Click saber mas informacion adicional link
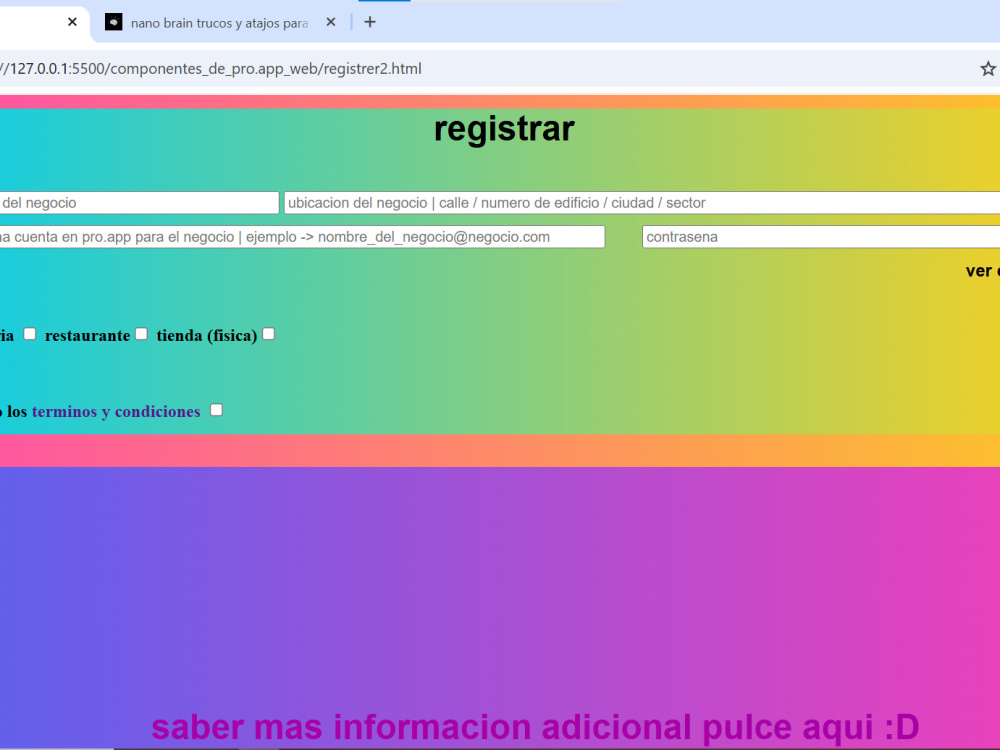Image resolution: width=1000 pixels, height=750 pixels. pyautogui.click(x=535, y=727)
